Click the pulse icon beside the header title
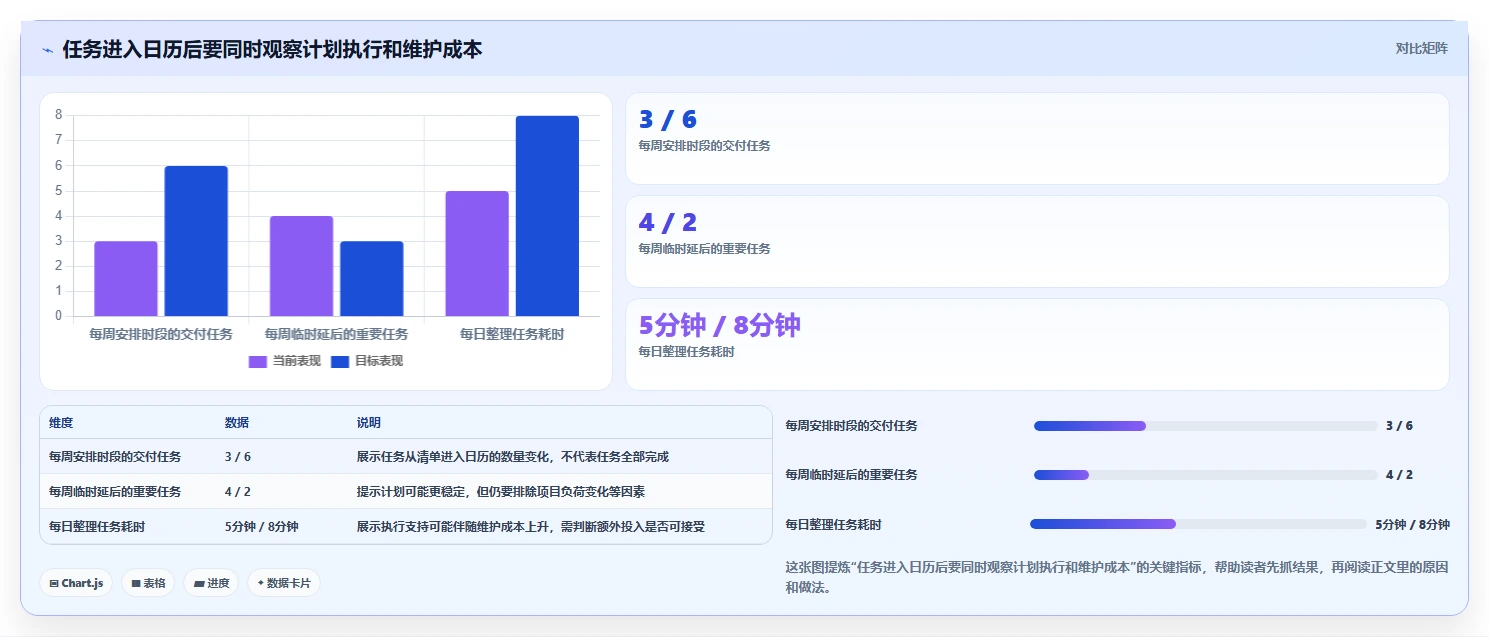 47,50
